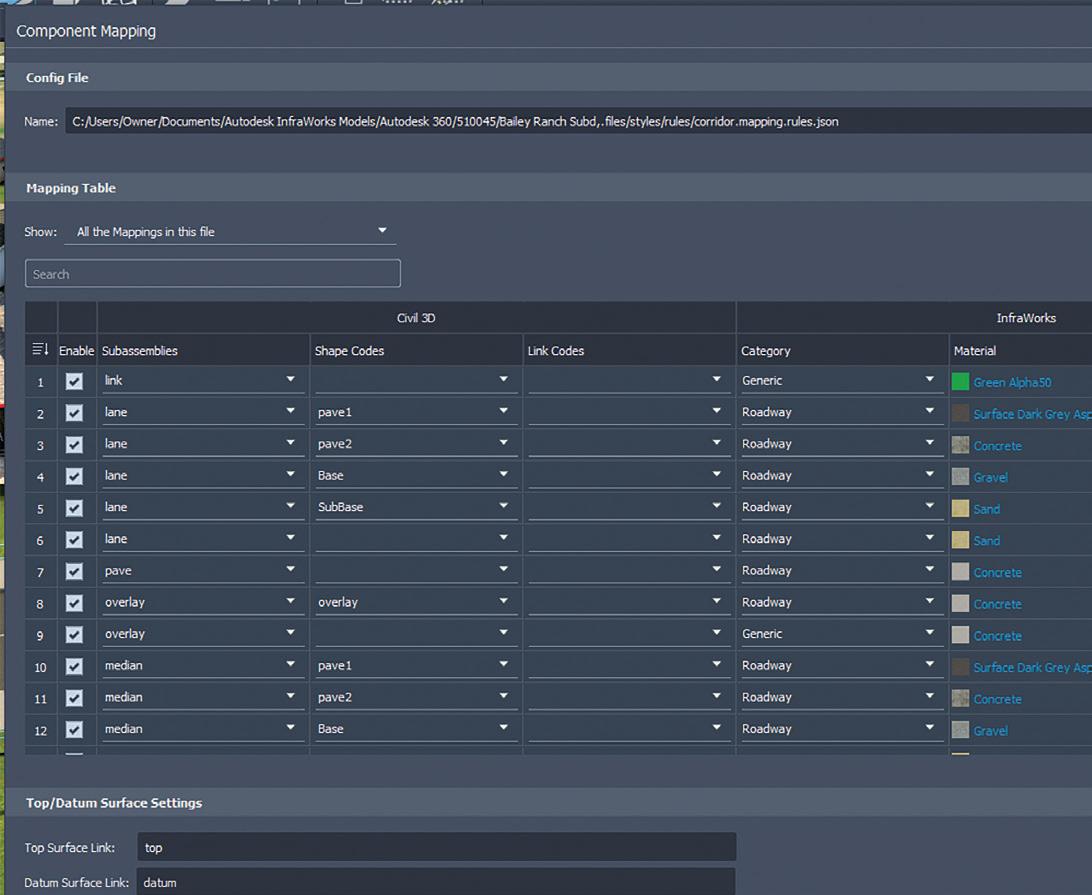This screenshot has height=895, width=1092.
Task: Click the Datum Surface Link field
Action: 437,882
